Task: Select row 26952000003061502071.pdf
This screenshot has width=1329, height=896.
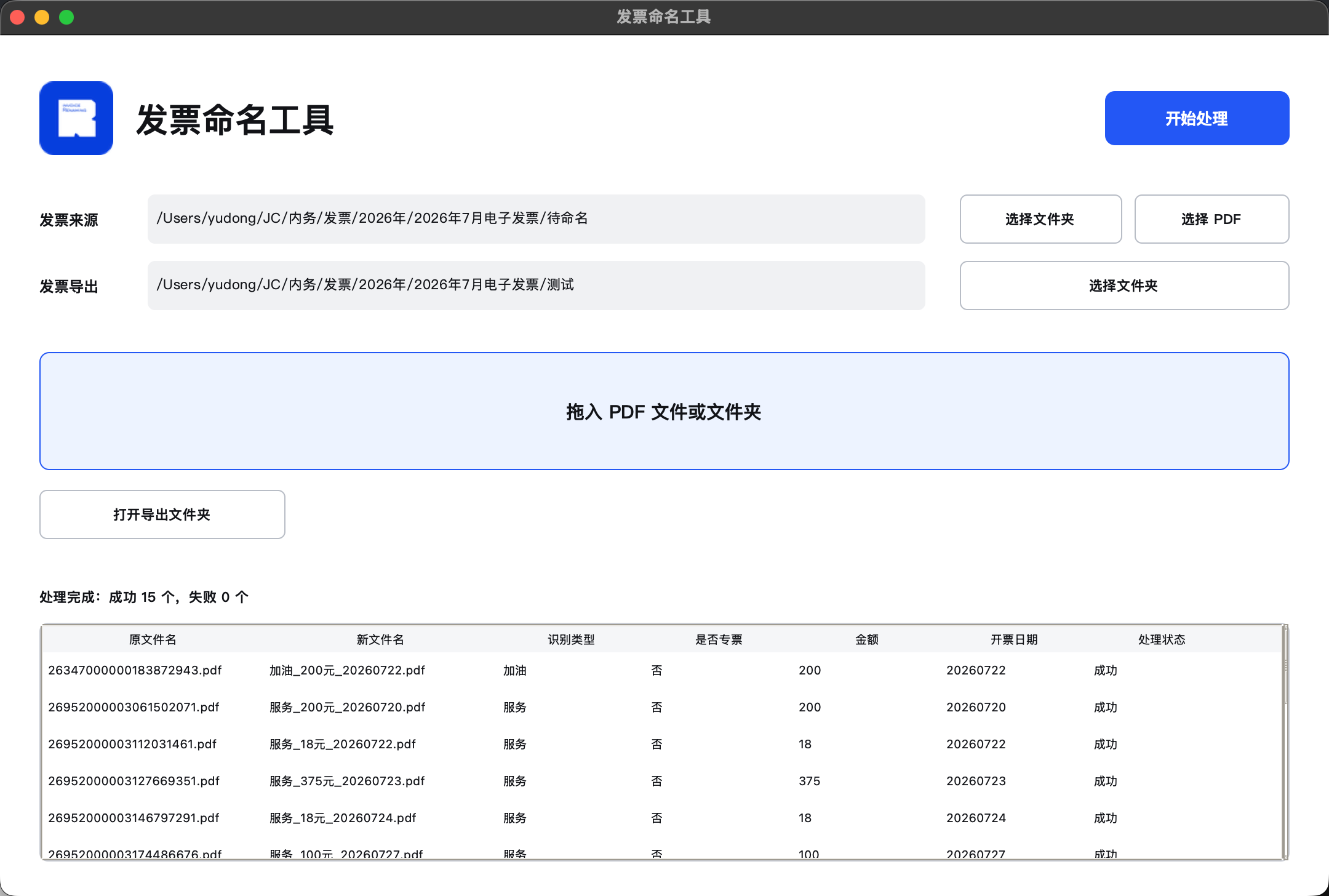Action: (662, 707)
